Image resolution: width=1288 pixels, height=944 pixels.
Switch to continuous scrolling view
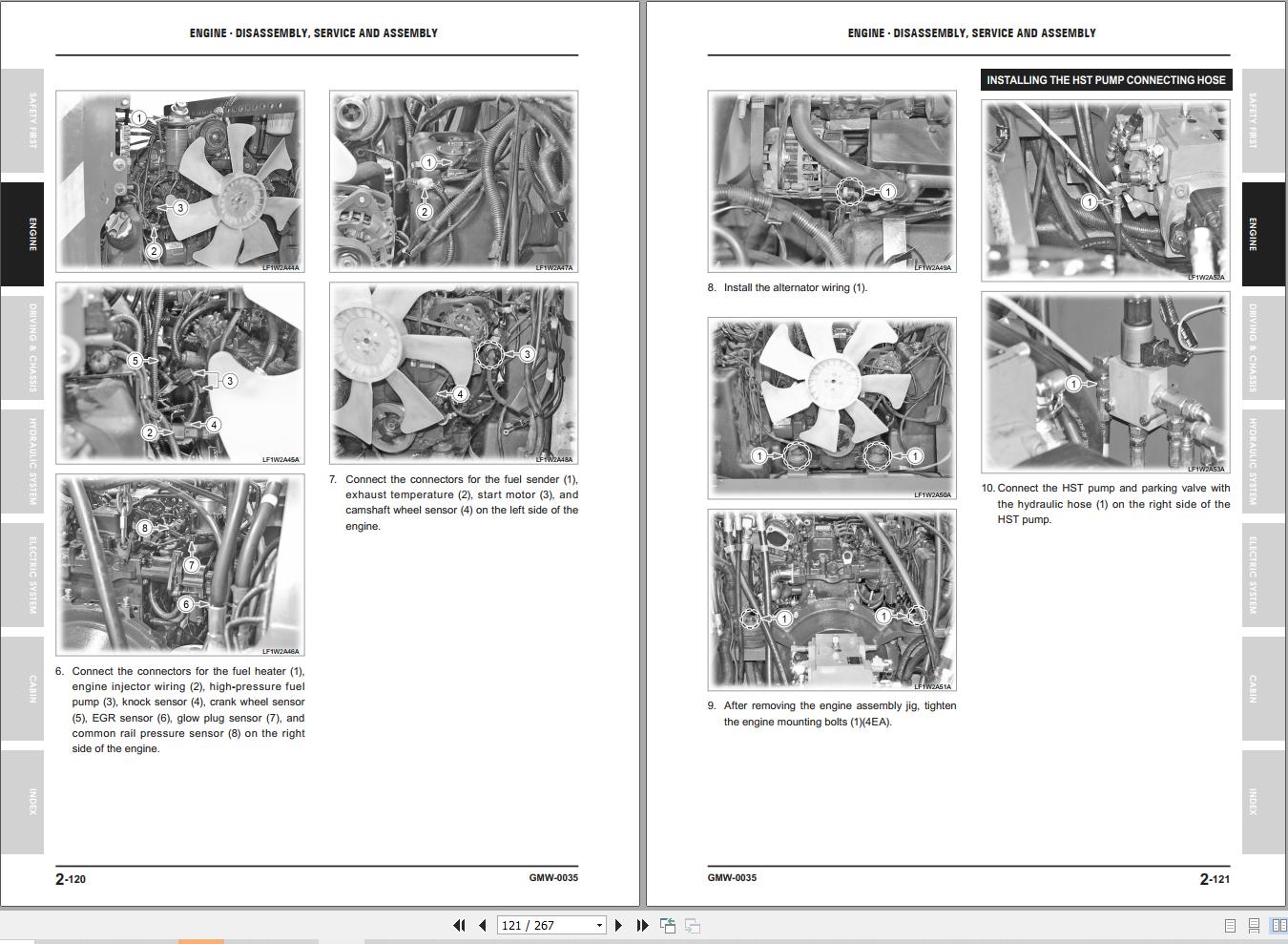tap(1254, 925)
